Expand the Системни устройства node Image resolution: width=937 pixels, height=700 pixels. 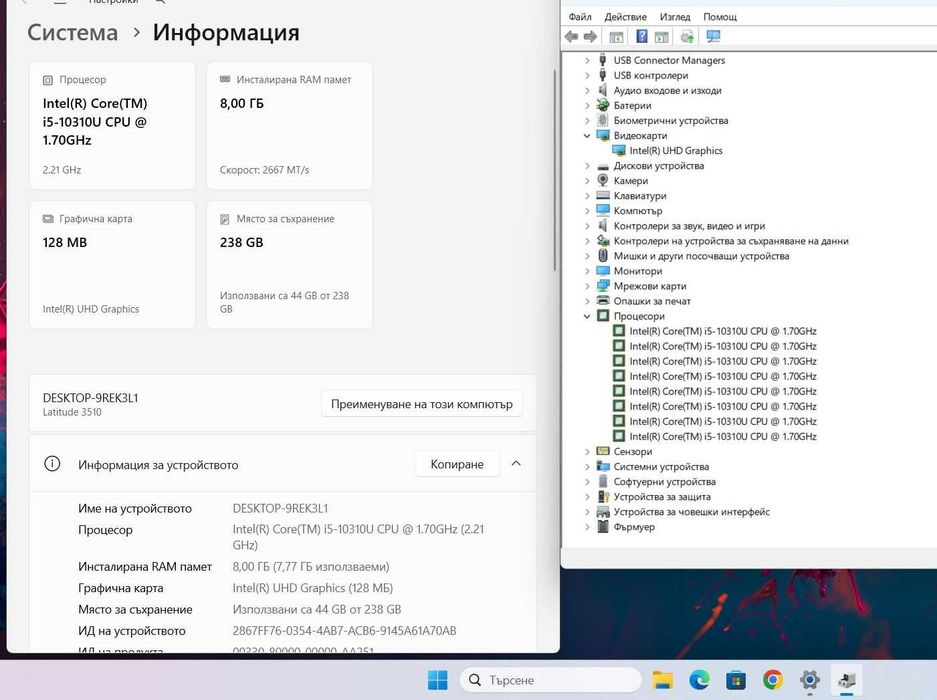tap(587, 466)
